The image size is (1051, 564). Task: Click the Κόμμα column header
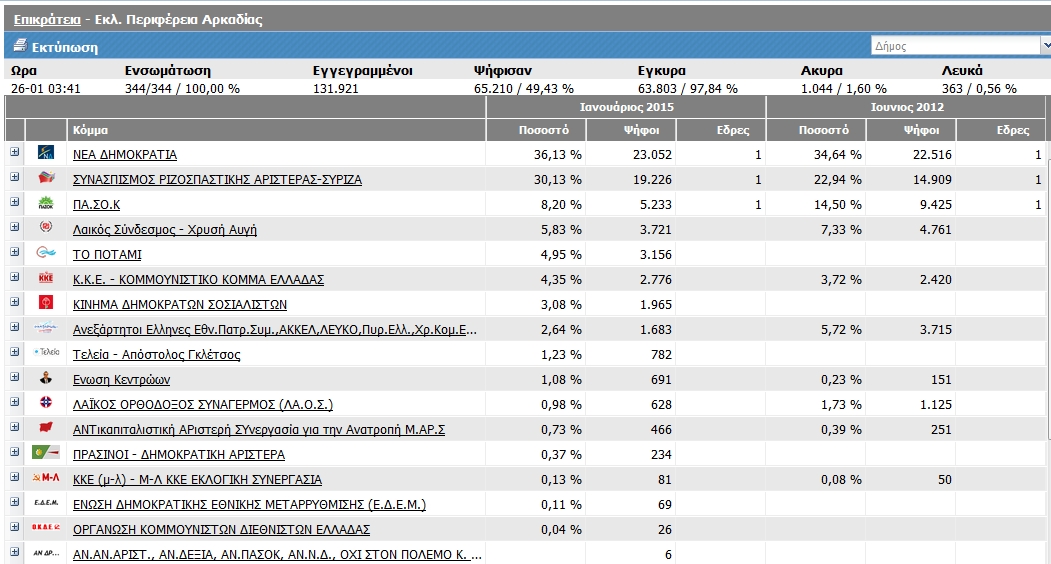[x=90, y=130]
